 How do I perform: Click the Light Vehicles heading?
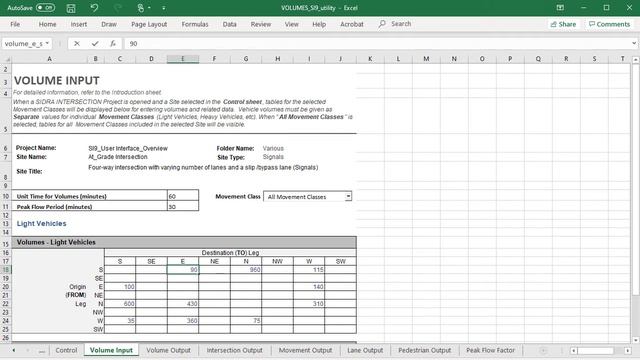41,223
